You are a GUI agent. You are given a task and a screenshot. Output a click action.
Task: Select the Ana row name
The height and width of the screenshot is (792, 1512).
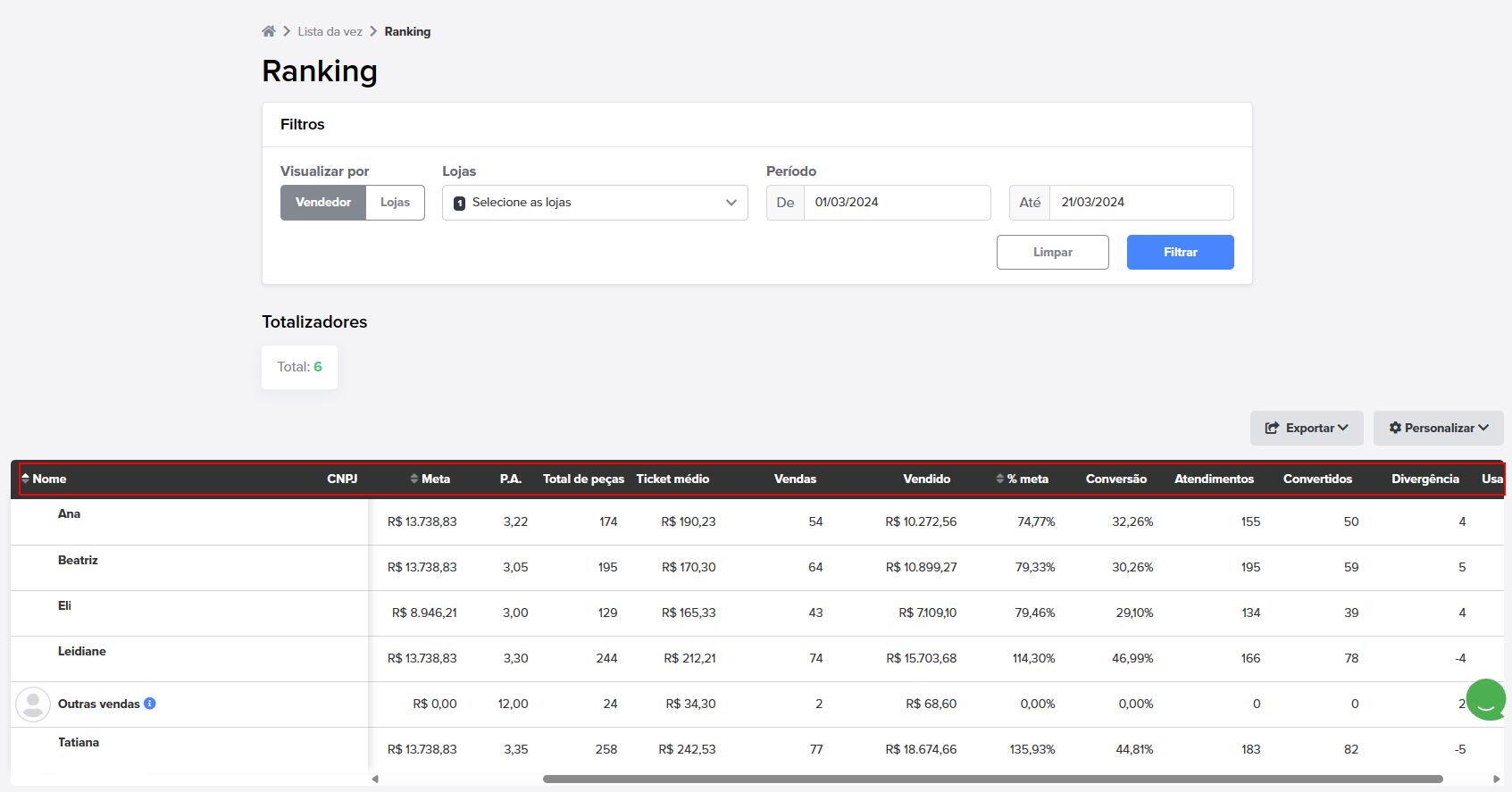coord(69,513)
